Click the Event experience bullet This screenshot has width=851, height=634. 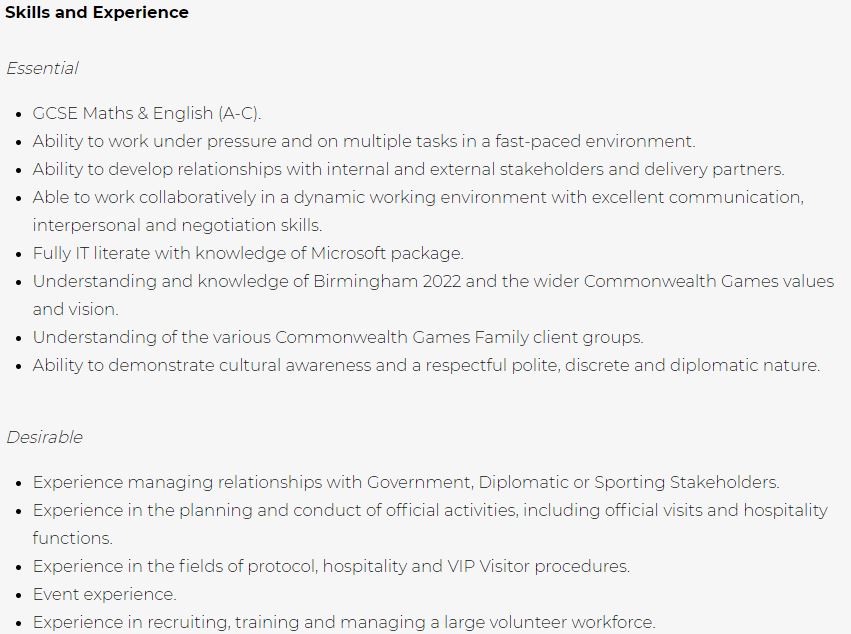tap(104, 594)
